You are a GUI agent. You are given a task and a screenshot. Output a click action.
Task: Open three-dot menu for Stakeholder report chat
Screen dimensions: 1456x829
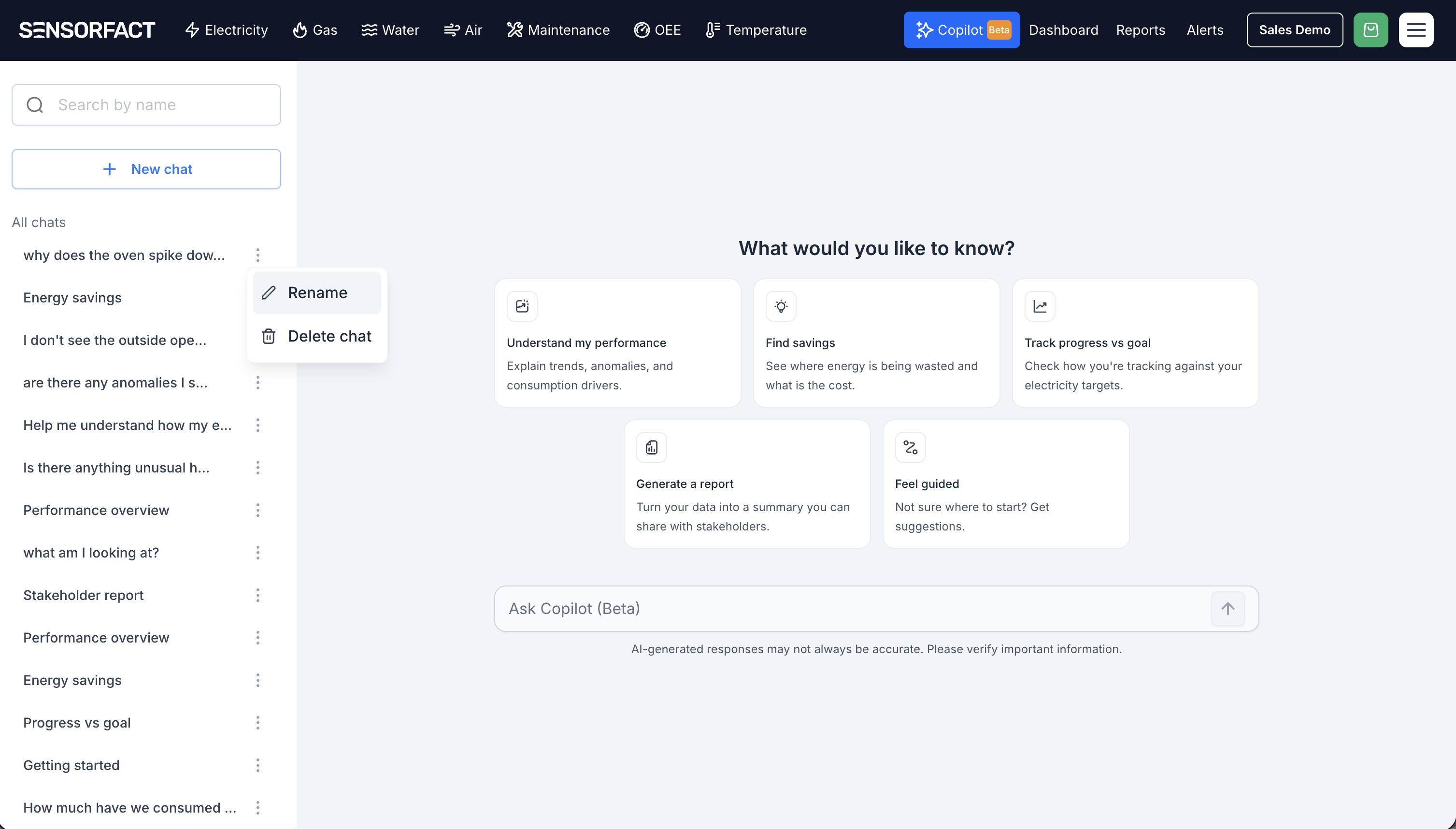[258, 595]
